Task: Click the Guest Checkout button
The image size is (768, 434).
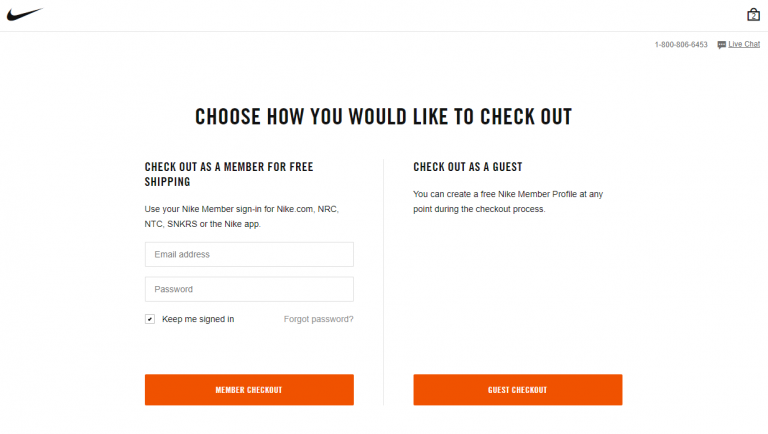Action: (x=518, y=390)
